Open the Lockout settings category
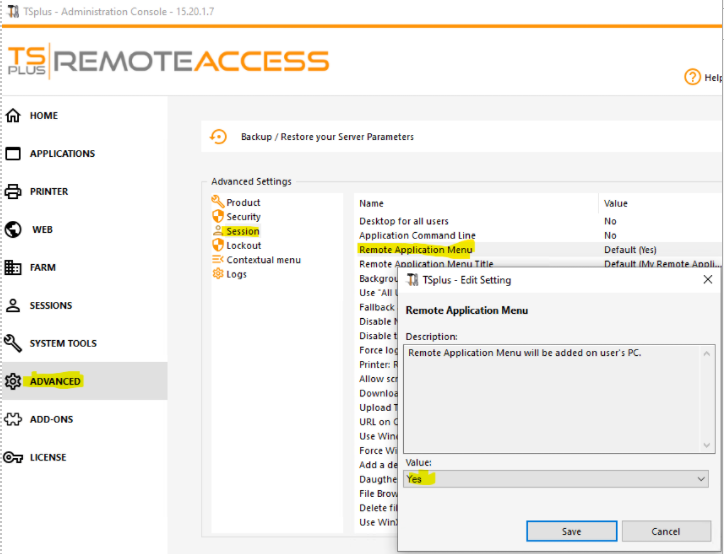This screenshot has width=724, height=554. 243,246
